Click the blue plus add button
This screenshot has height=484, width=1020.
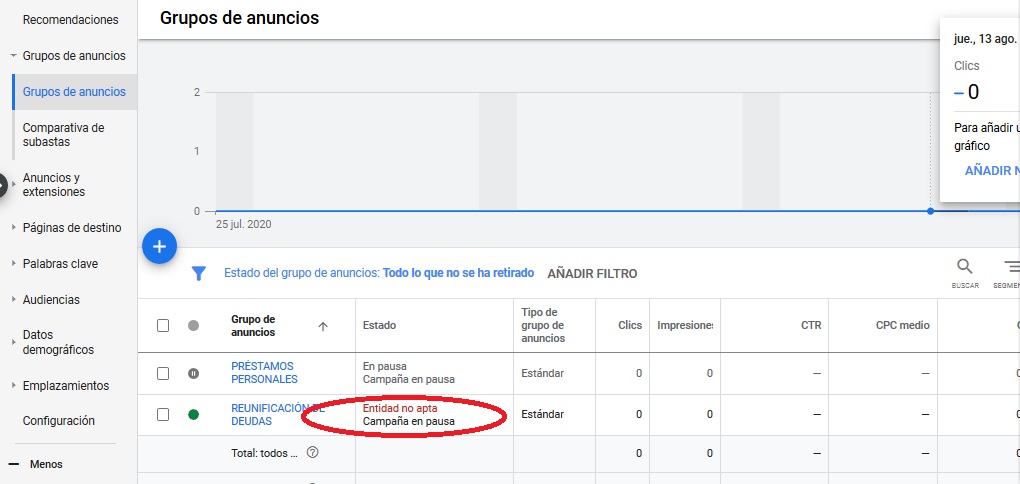159,245
